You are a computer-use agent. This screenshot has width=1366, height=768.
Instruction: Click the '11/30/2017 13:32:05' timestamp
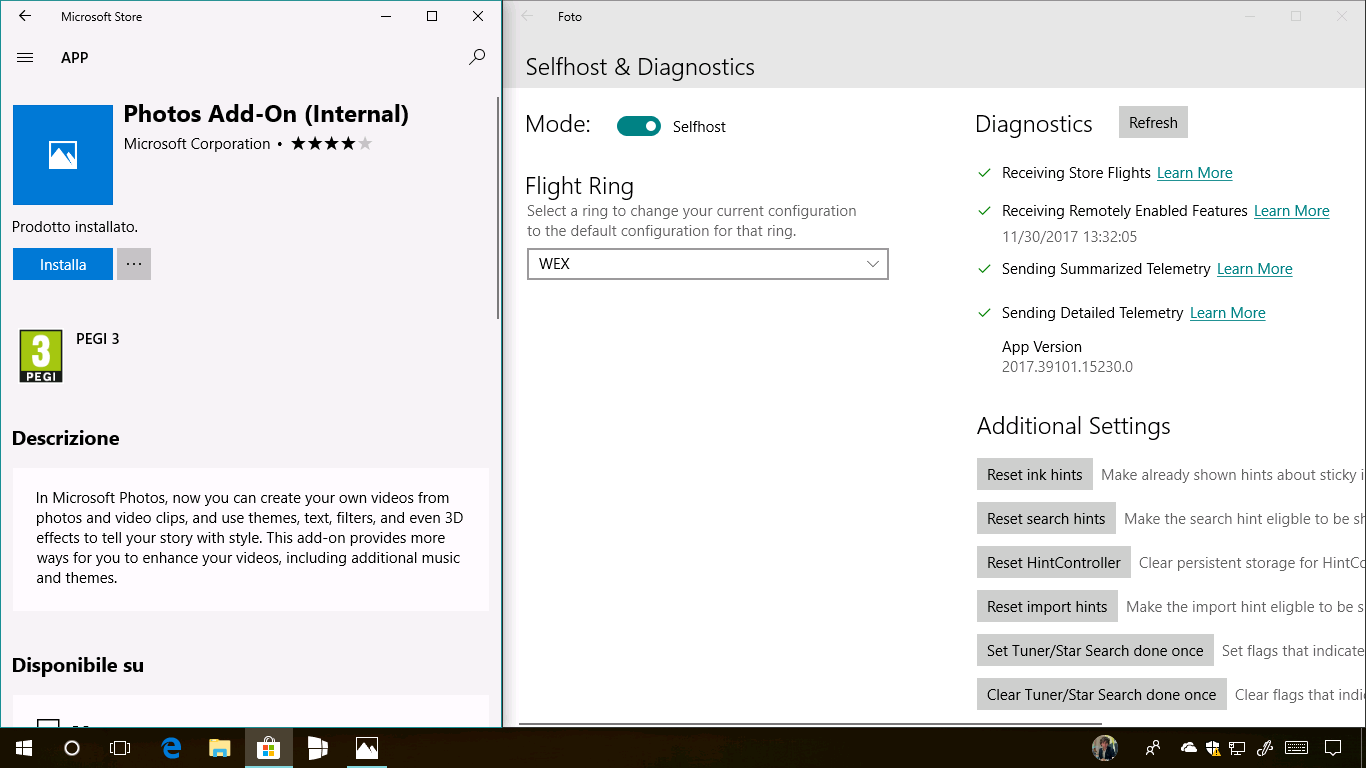[1069, 237]
